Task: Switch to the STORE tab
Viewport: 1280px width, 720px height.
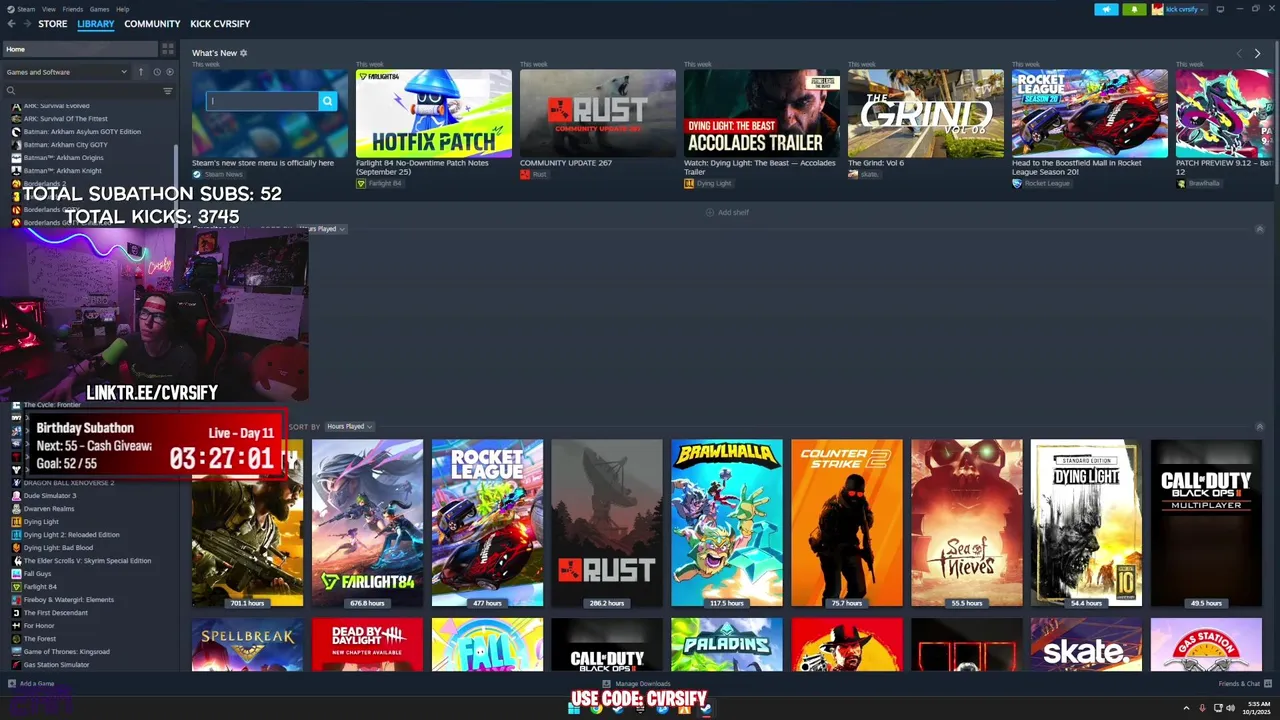Action: point(53,24)
